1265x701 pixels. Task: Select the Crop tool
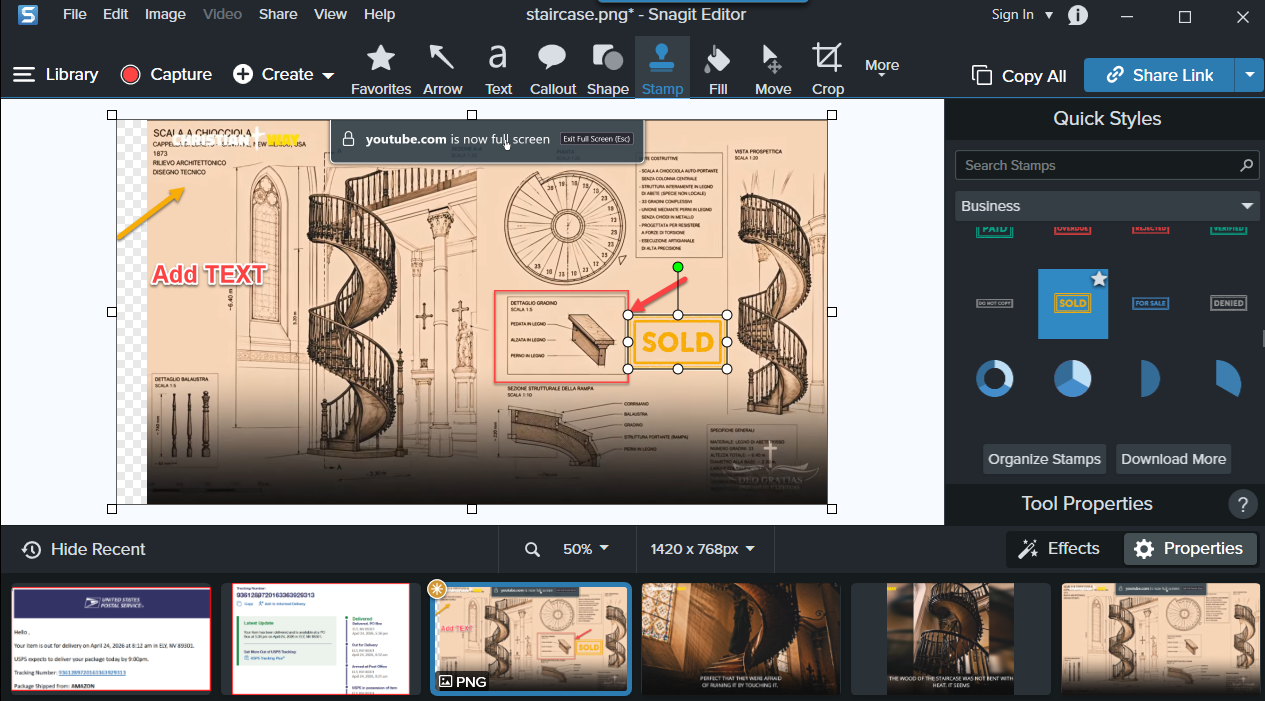pyautogui.click(x=827, y=69)
